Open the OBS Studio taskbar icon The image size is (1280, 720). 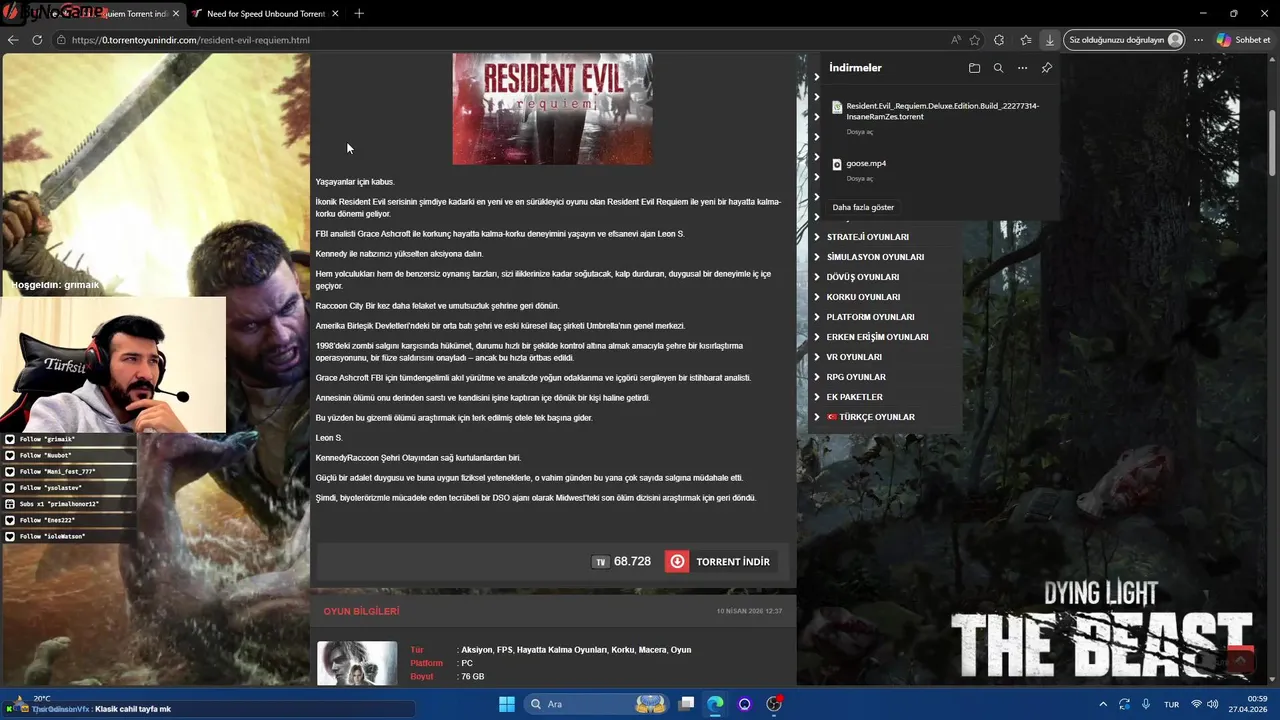(774, 704)
